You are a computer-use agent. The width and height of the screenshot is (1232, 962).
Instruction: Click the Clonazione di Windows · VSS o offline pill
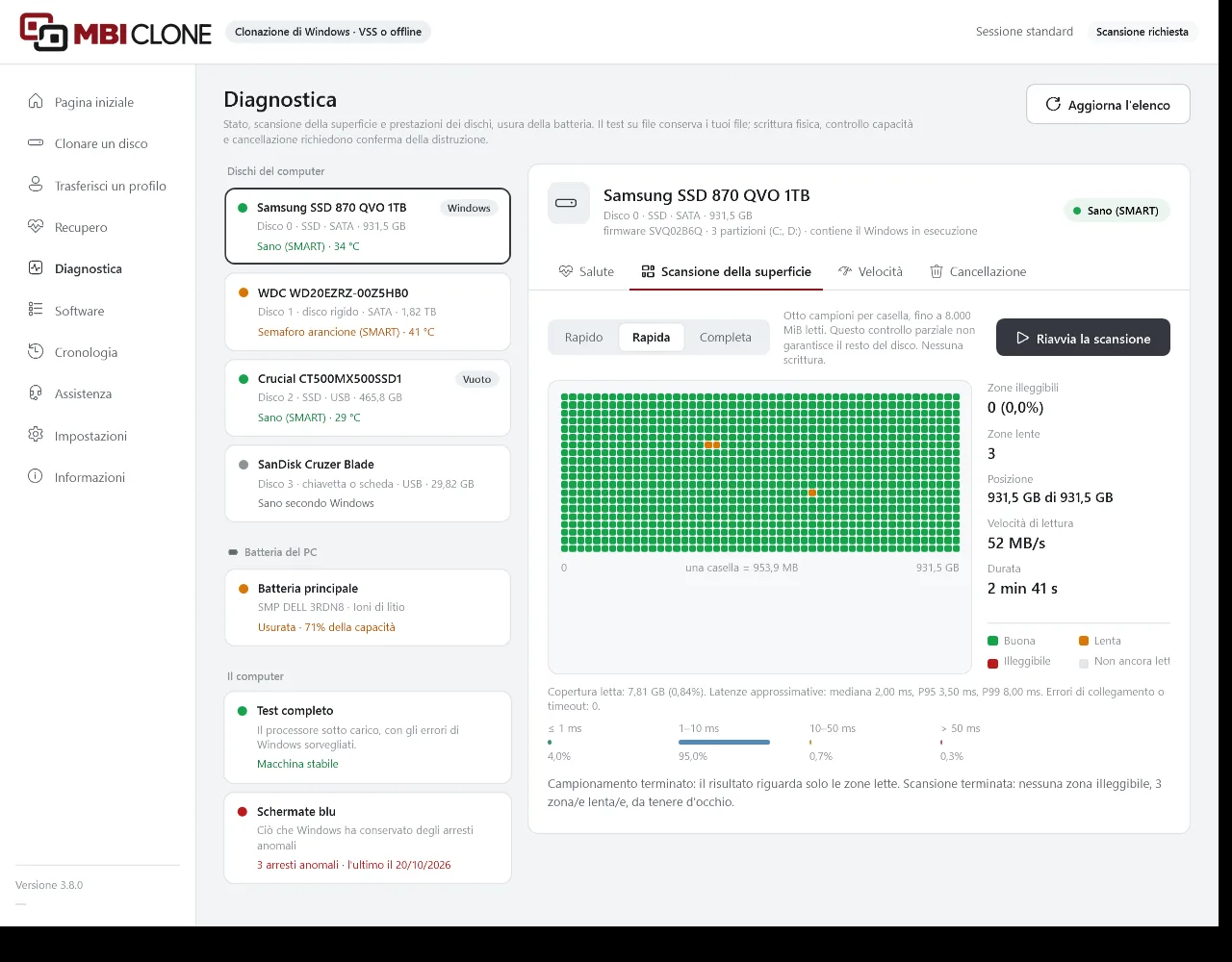tap(328, 32)
